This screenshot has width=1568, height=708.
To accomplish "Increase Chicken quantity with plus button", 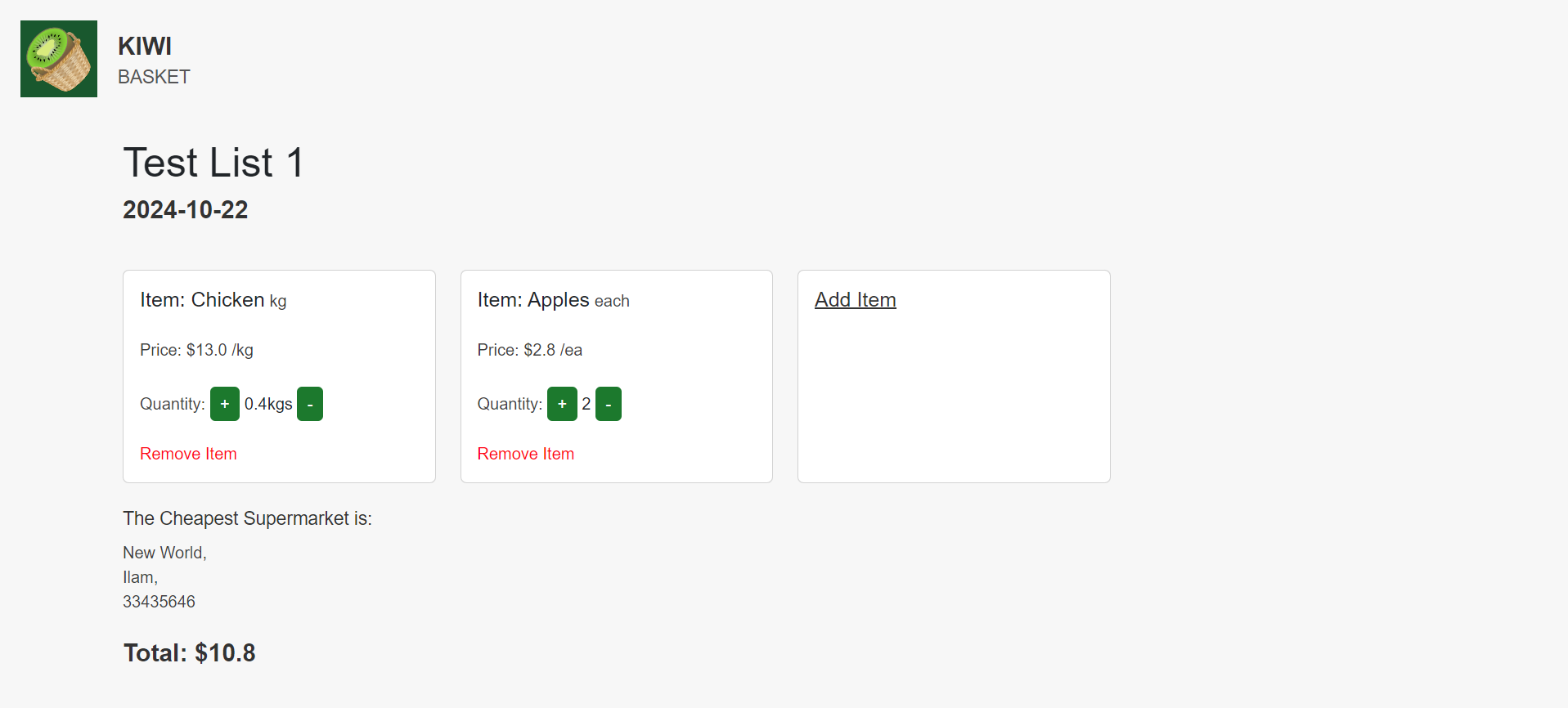I will click(x=224, y=404).
